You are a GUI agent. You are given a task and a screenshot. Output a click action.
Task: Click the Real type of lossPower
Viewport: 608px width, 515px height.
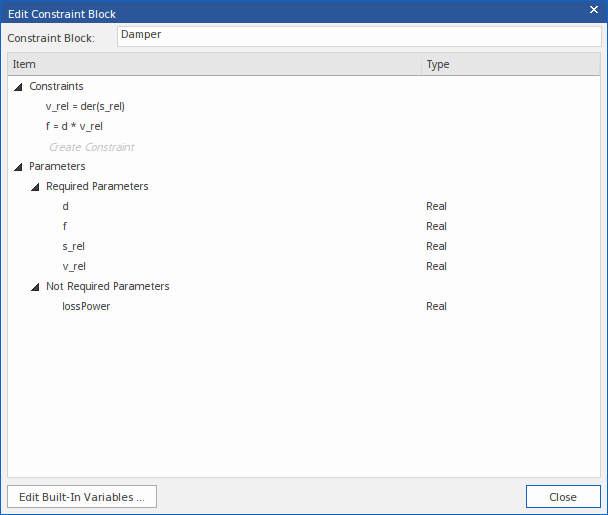pyautogui.click(x=436, y=306)
